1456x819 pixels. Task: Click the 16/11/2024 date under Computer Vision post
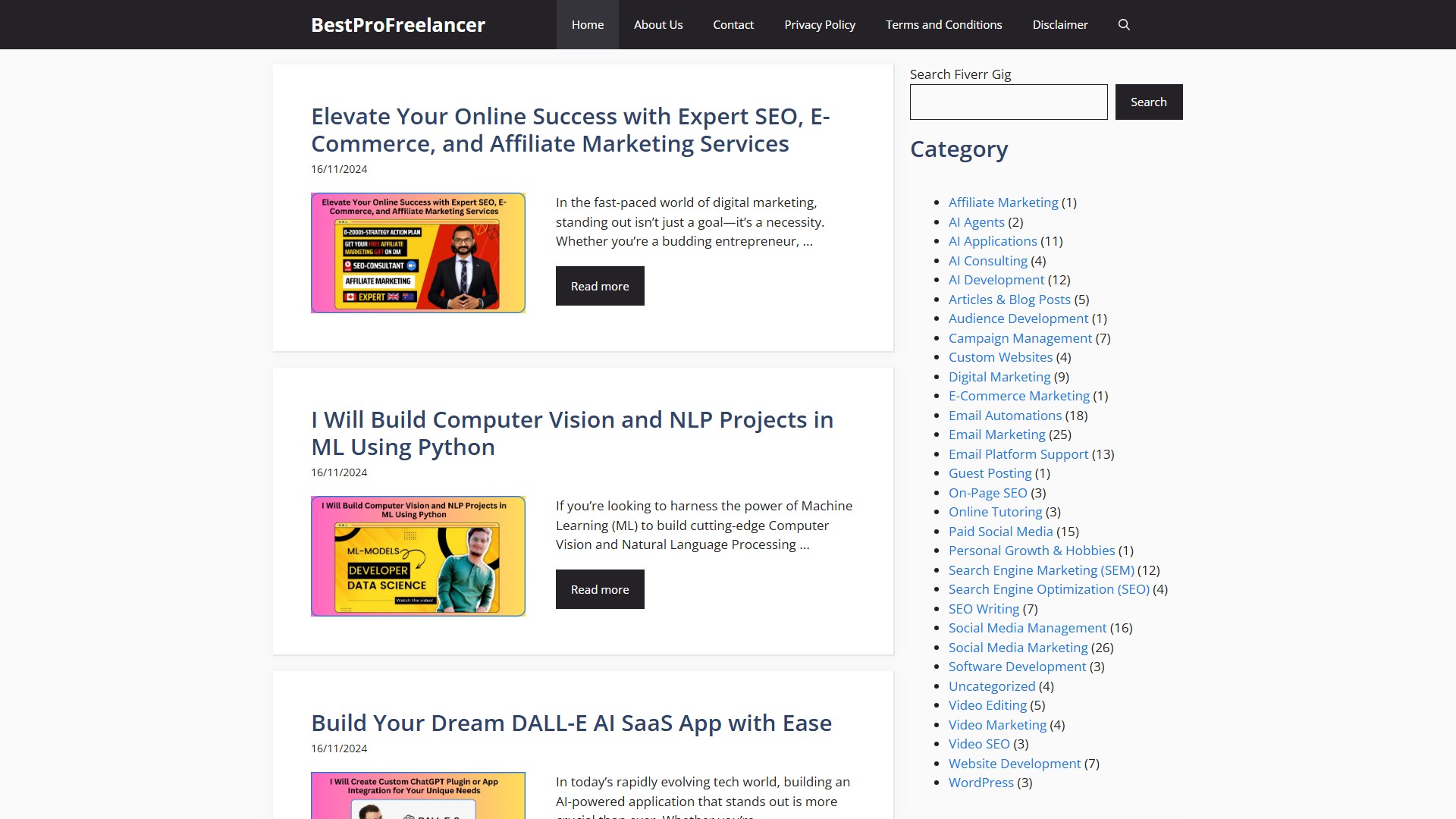click(x=339, y=472)
